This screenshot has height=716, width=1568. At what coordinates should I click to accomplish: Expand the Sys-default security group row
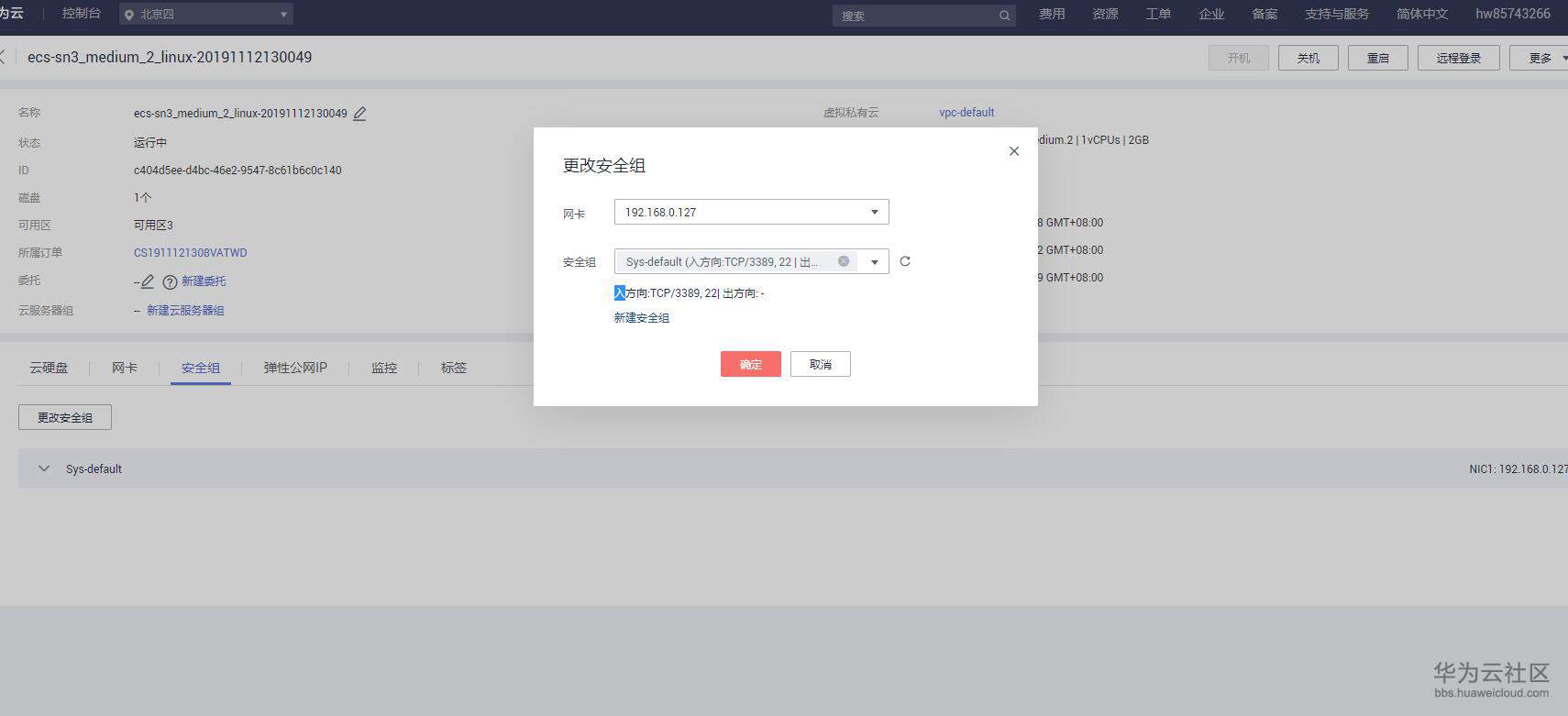pos(43,468)
